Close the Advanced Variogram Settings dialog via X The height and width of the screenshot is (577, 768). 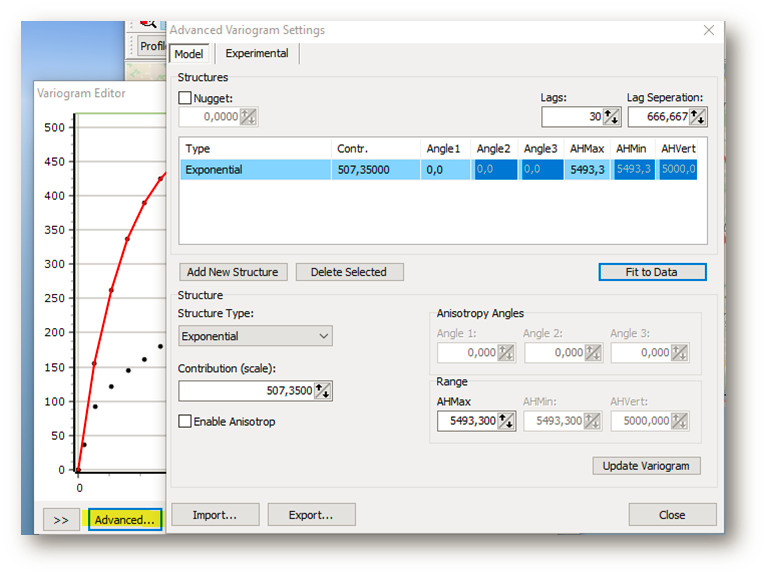click(709, 30)
